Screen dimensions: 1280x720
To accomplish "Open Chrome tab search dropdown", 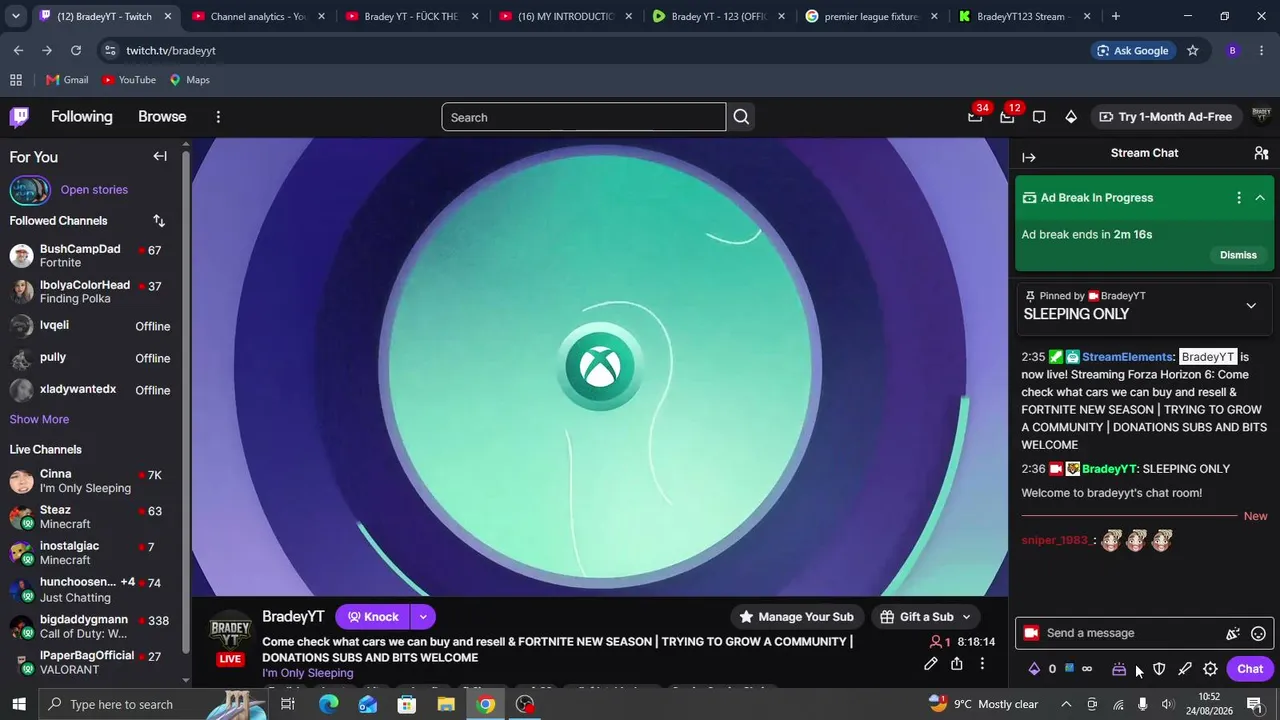I will tap(15, 16).
